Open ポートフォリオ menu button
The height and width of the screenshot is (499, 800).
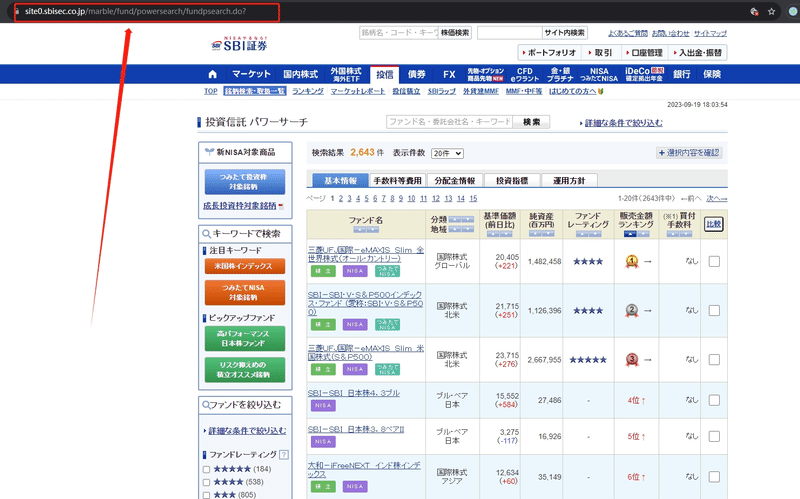(x=549, y=53)
